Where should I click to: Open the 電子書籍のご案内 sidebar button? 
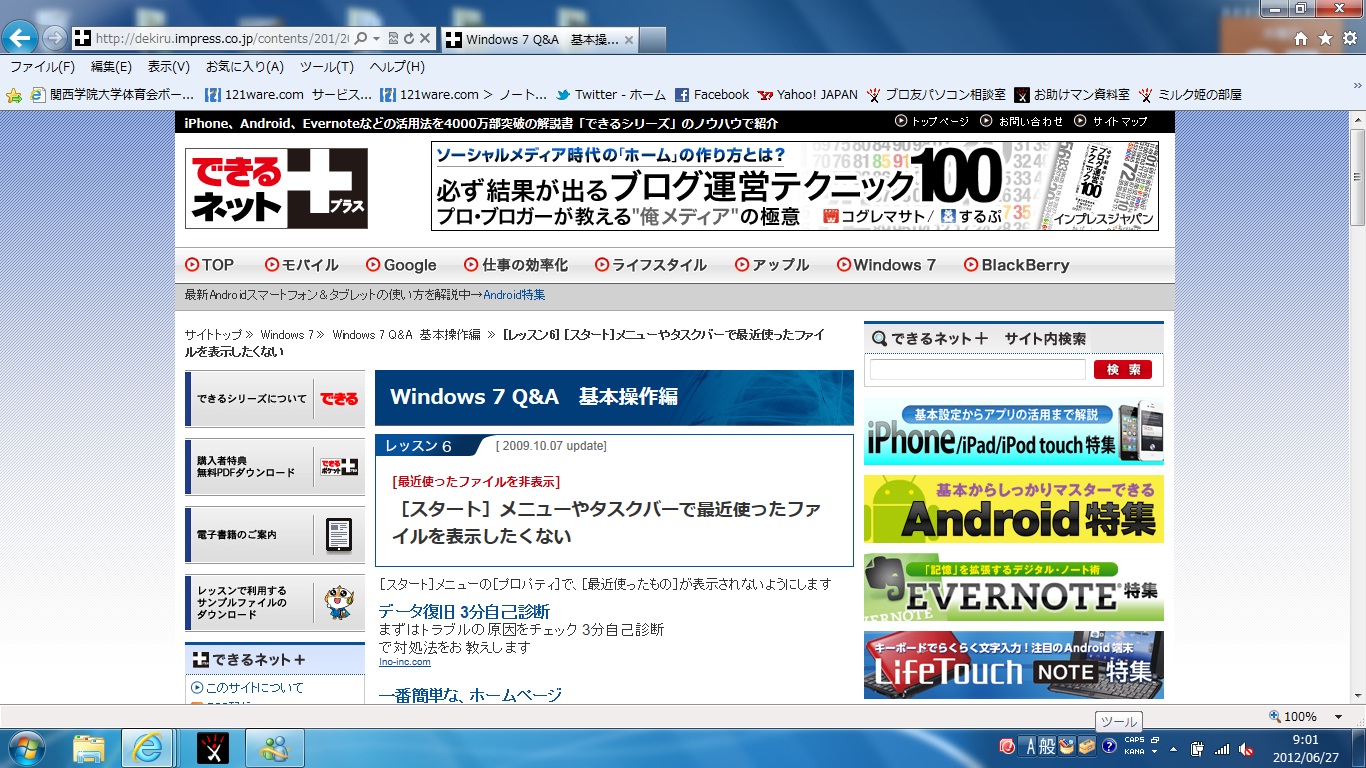(x=275, y=535)
